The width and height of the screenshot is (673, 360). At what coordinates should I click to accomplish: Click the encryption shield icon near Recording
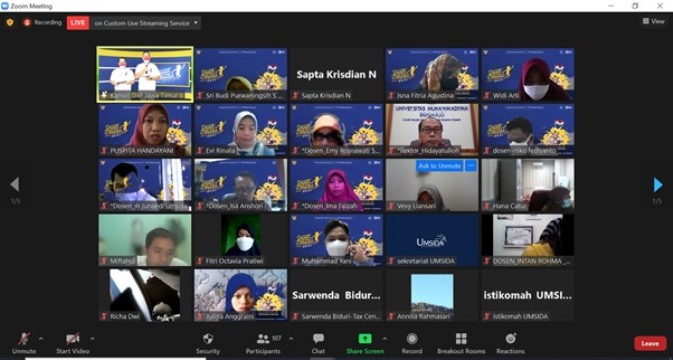click(x=10, y=22)
